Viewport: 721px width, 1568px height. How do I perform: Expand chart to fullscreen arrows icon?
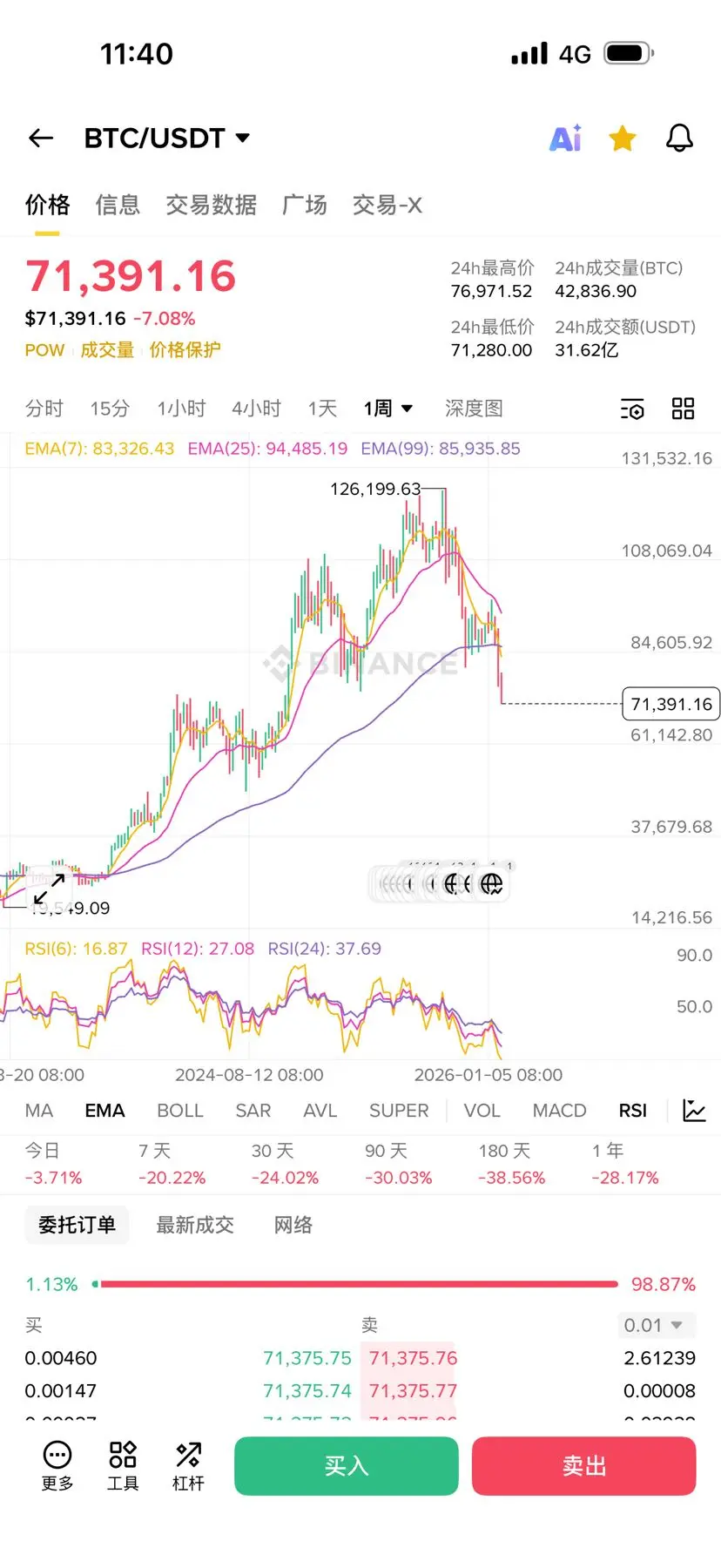coord(50,889)
